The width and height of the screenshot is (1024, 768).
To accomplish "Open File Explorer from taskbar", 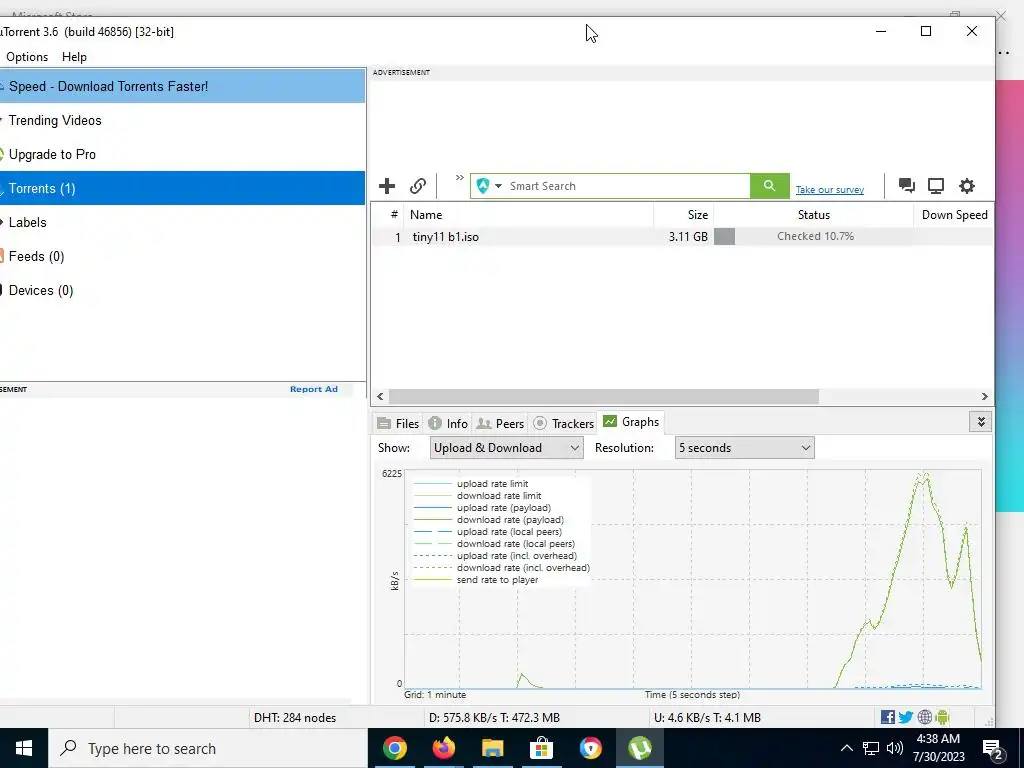I will 492,748.
